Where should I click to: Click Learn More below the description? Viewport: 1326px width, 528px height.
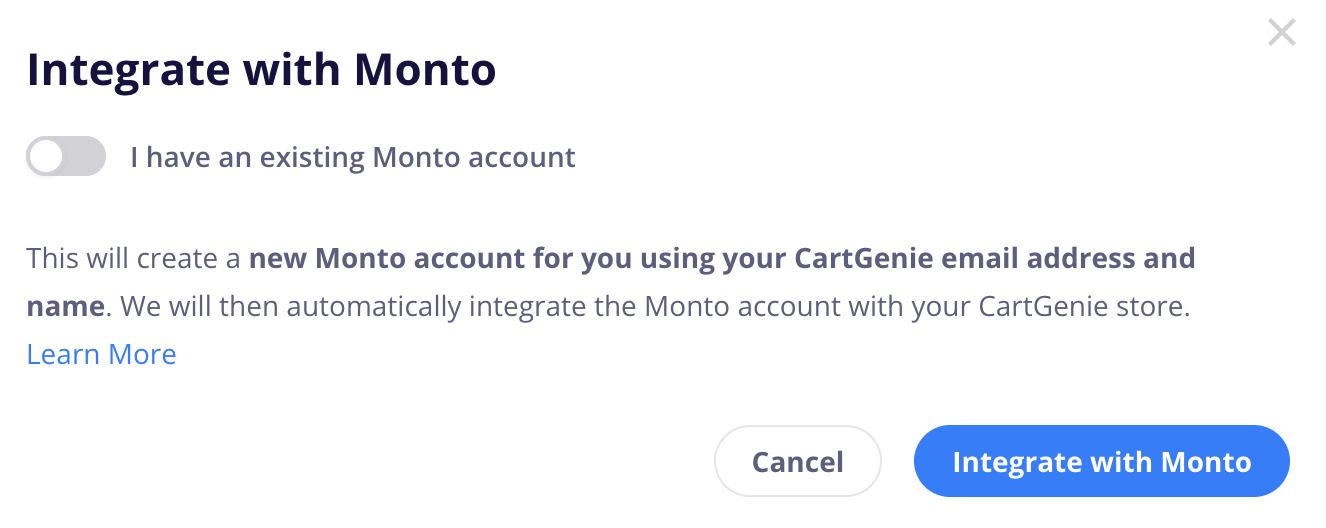[x=101, y=354]
